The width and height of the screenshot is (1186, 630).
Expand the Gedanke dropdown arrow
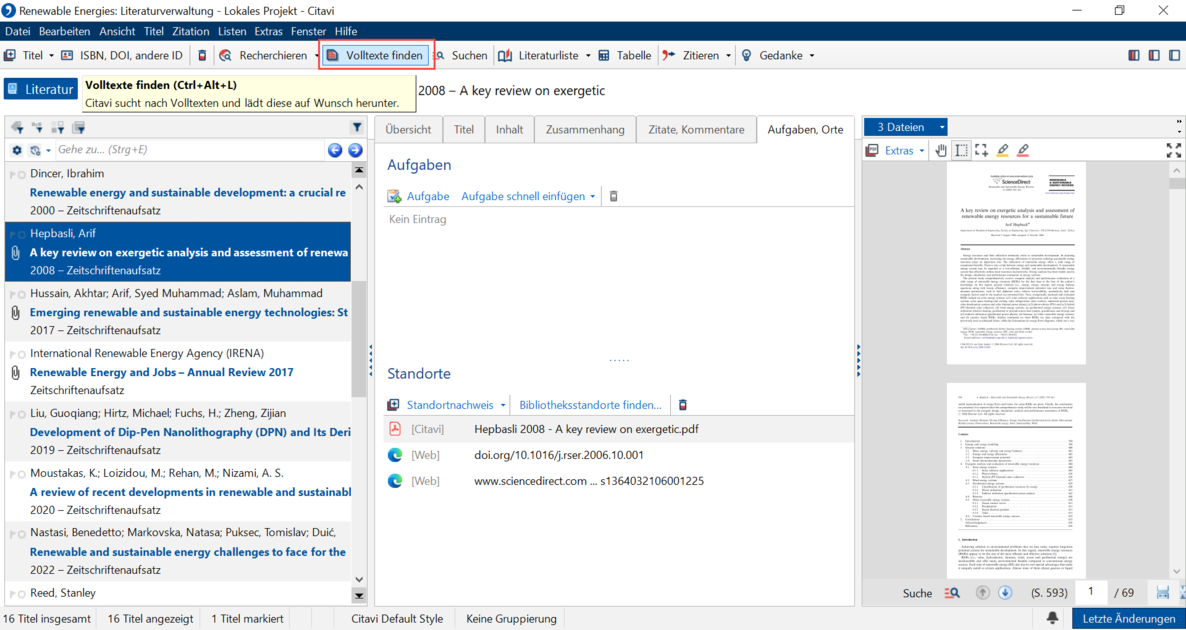[x=812, y=55]
